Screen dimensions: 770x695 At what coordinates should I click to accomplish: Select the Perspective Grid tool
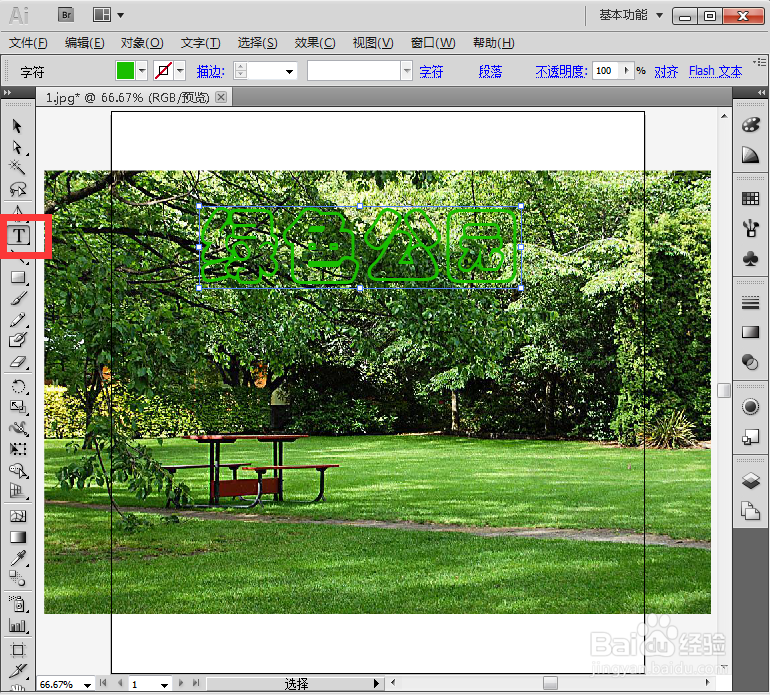tap(18, 491)
